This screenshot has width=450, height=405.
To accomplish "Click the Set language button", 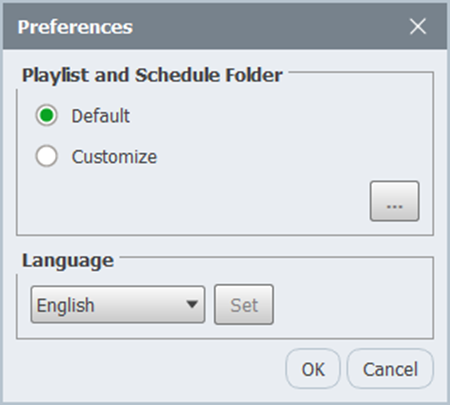I will tap(244, 304).
